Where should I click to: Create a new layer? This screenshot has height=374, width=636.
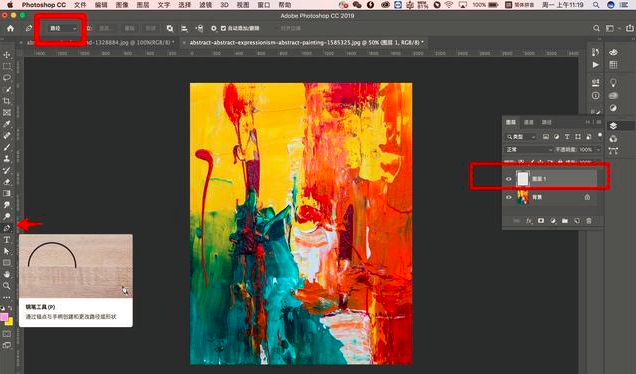(577, 221)
